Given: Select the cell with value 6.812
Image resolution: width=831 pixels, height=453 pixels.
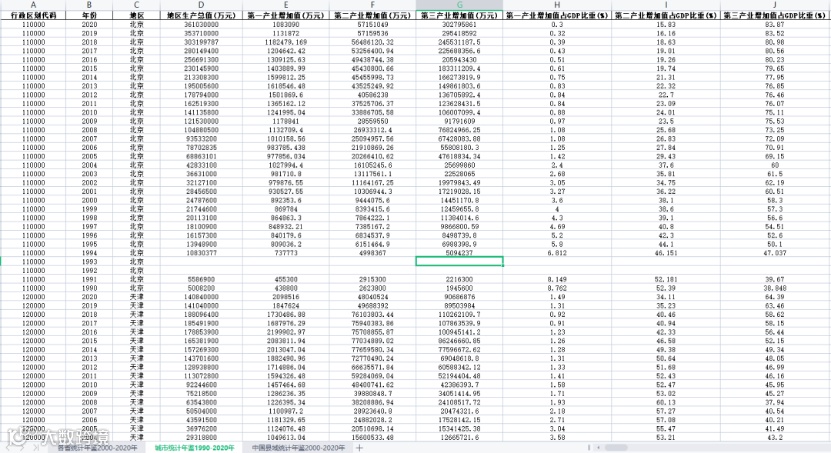Looking at the screenshot, I should (557, 253).
